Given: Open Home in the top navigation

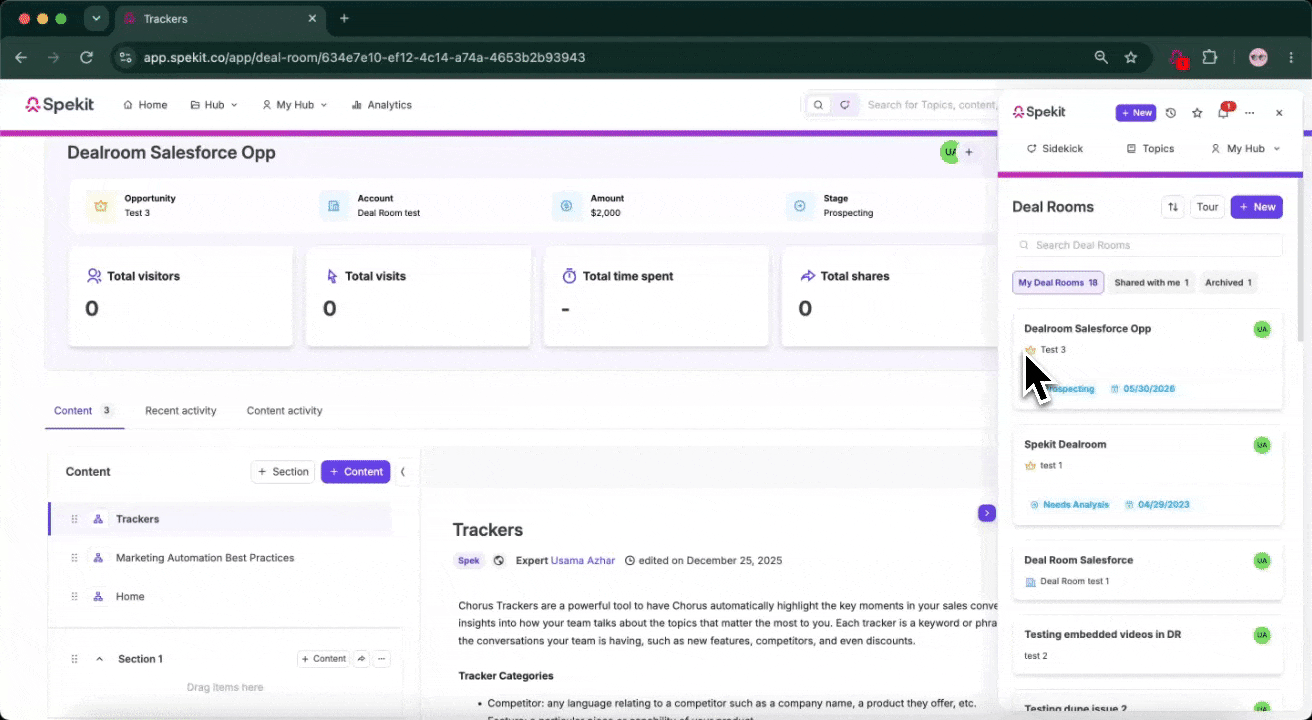Looking at the screenshot, I should (x=145, y=105).
